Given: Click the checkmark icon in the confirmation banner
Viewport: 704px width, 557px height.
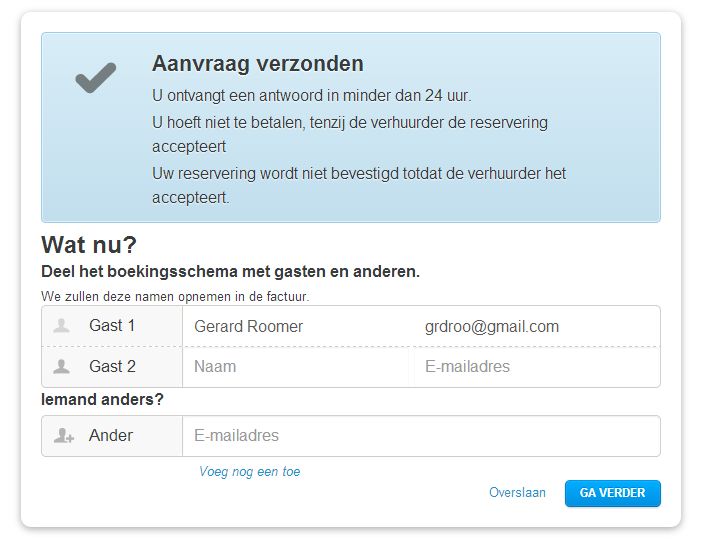Looking at the screenshot, I should 96,78.
